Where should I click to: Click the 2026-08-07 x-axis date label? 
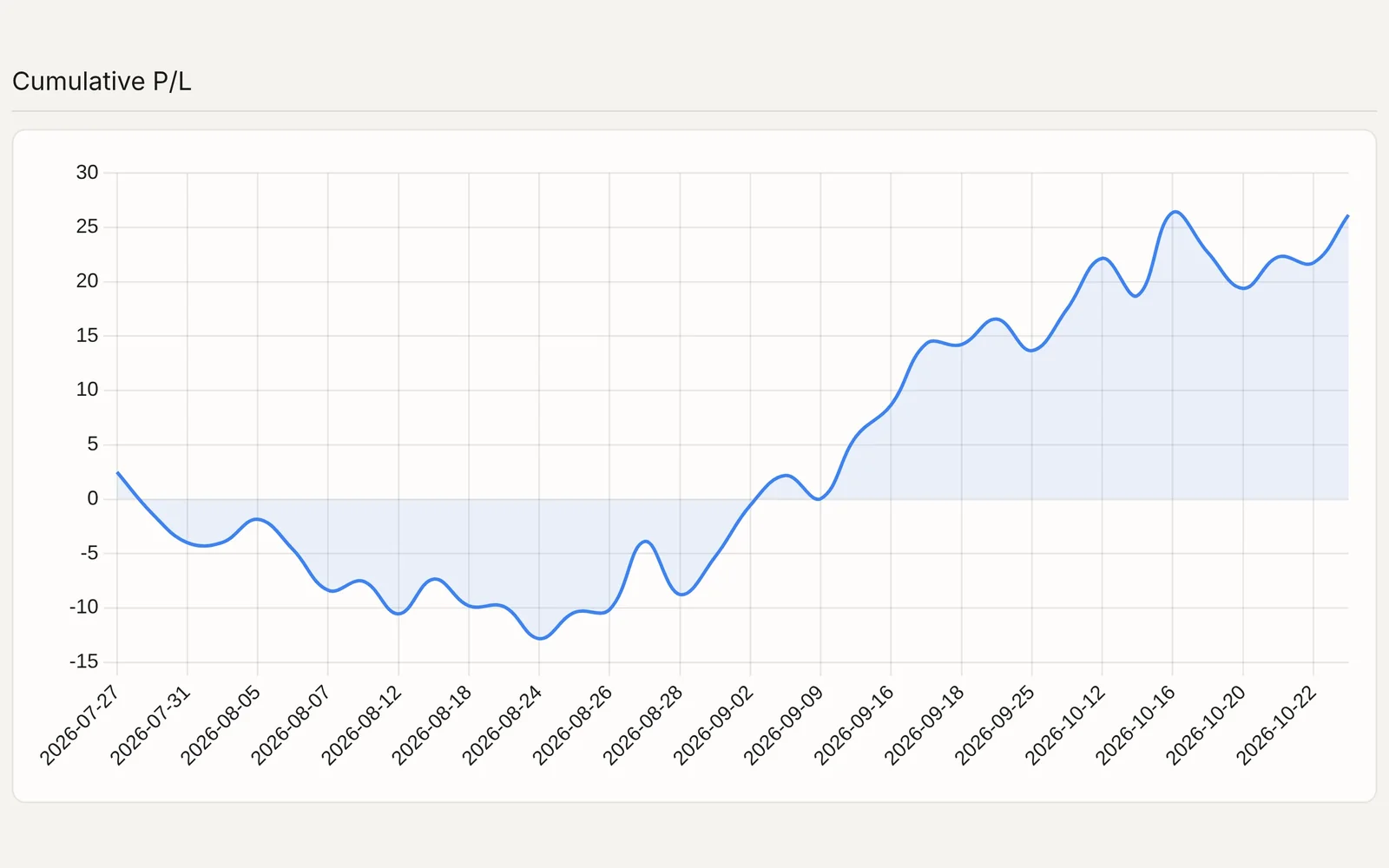291,726
